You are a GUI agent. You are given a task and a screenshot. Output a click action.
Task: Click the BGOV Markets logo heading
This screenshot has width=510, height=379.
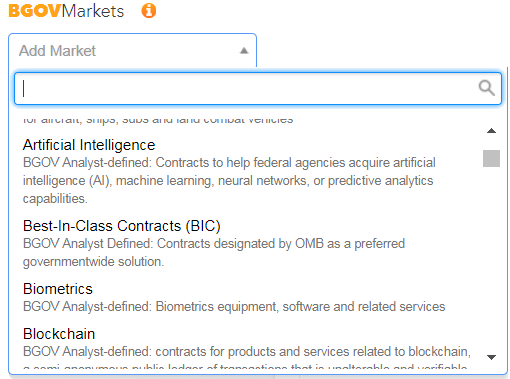point(66,11)
